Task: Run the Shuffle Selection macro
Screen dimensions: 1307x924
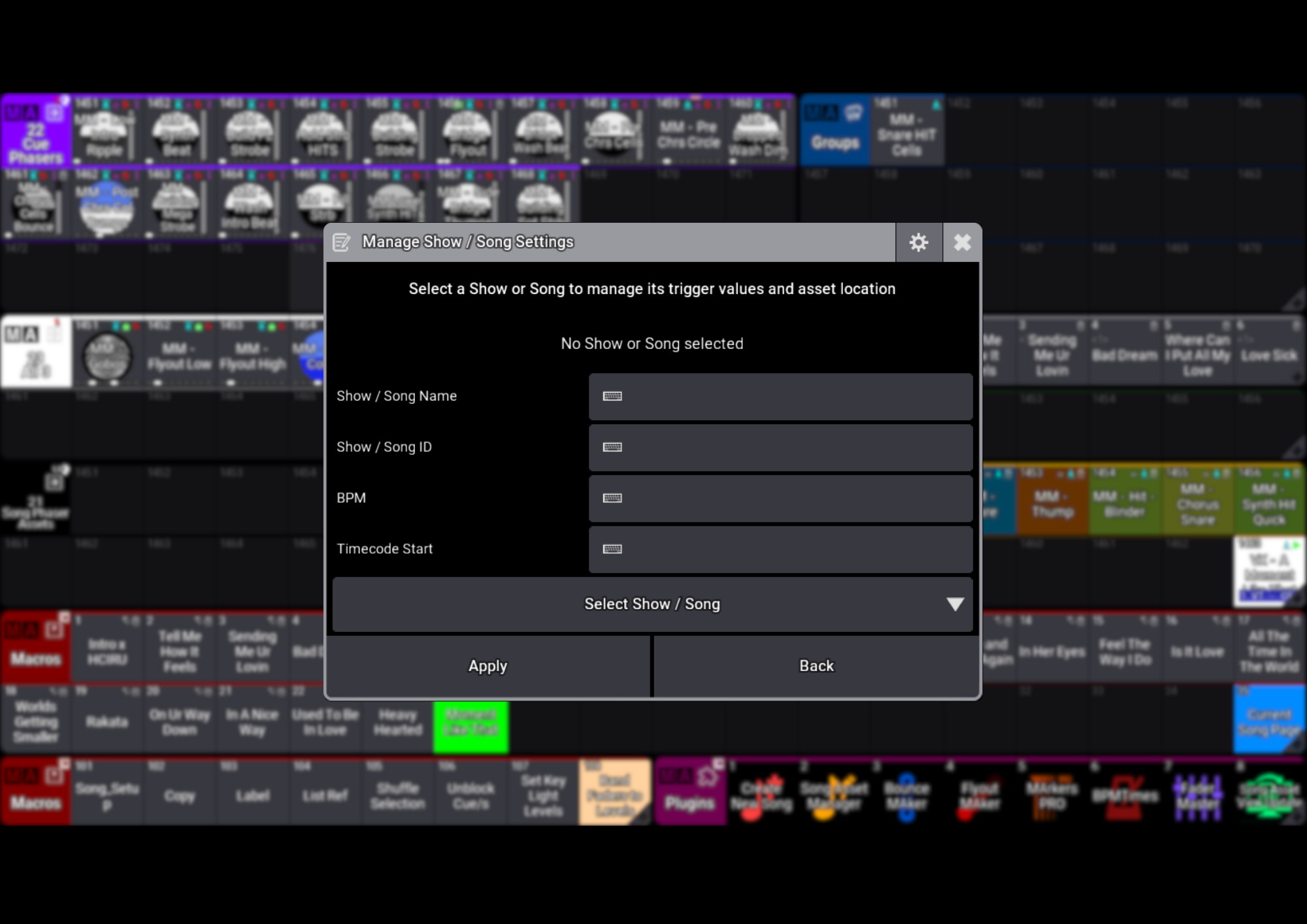Action: 397,793
